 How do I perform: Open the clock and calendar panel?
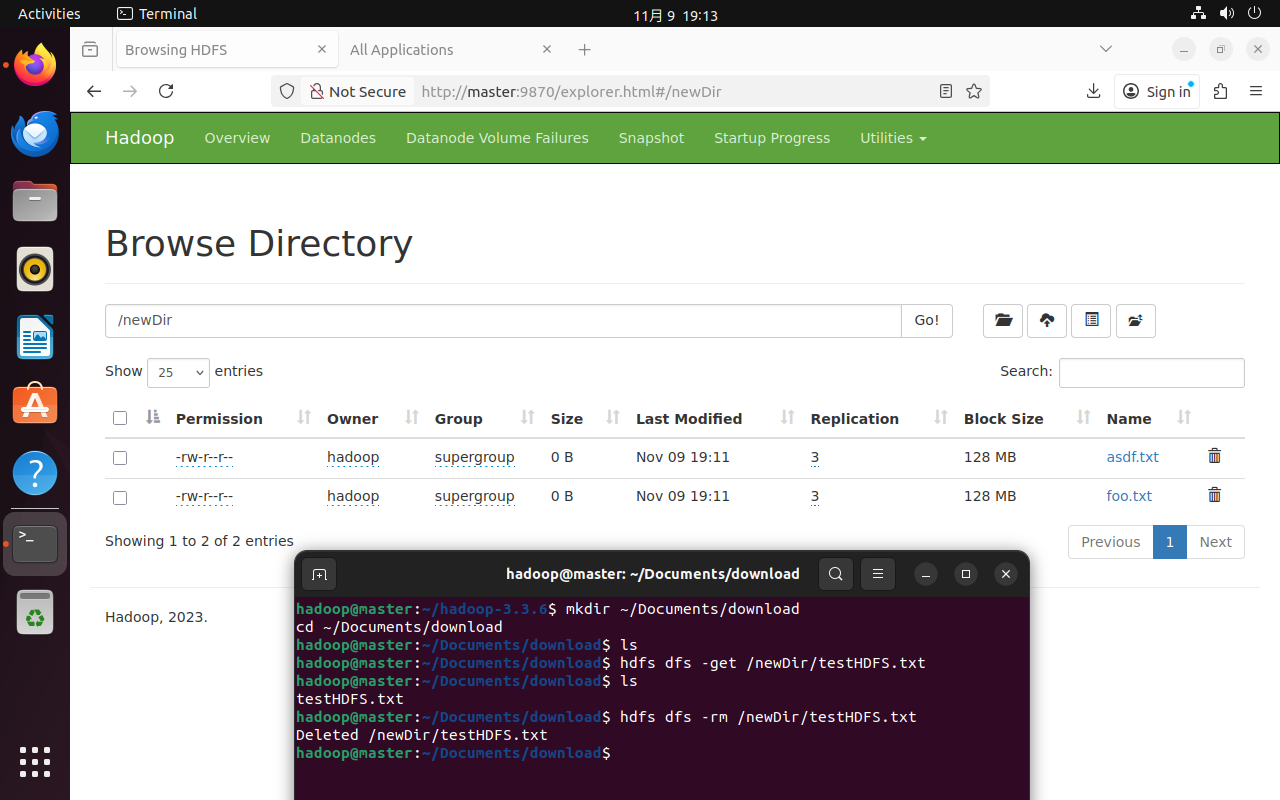675,15
